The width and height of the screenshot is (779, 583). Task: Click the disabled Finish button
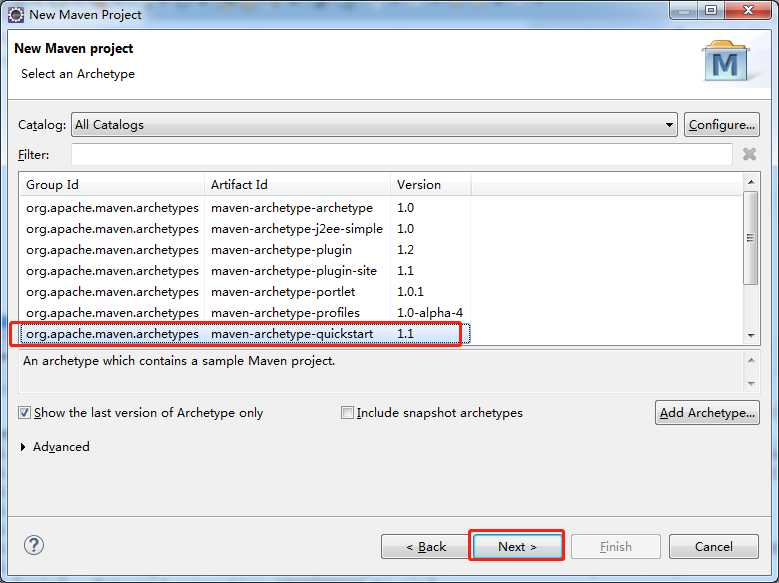pos(616,547)
